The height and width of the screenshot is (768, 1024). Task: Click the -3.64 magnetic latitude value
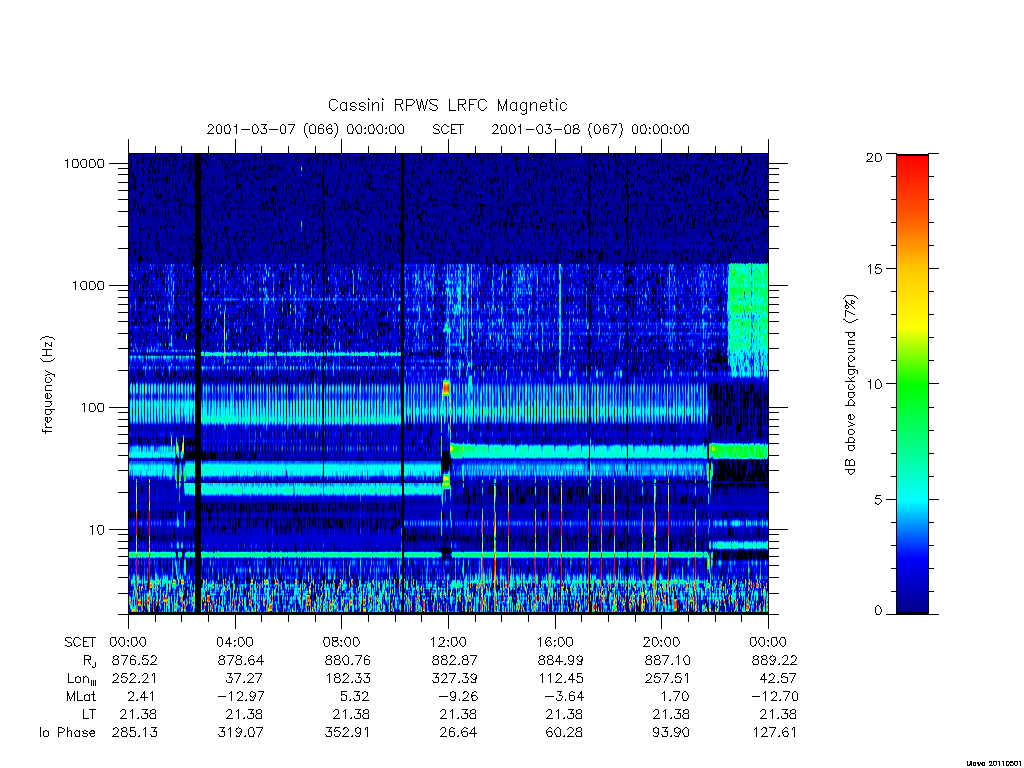click(563, 697)
